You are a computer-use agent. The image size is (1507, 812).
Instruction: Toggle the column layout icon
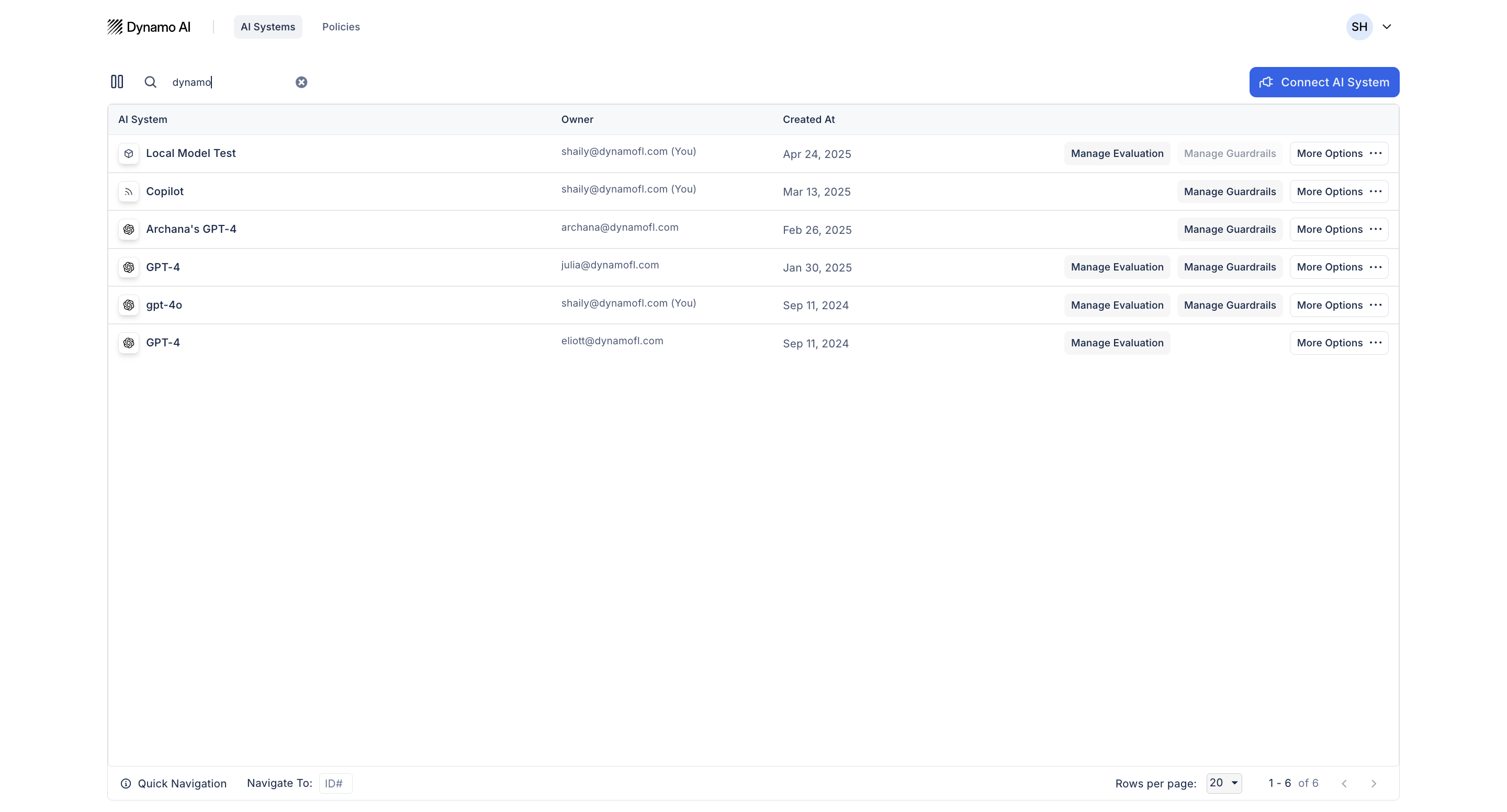coord(117,82)
